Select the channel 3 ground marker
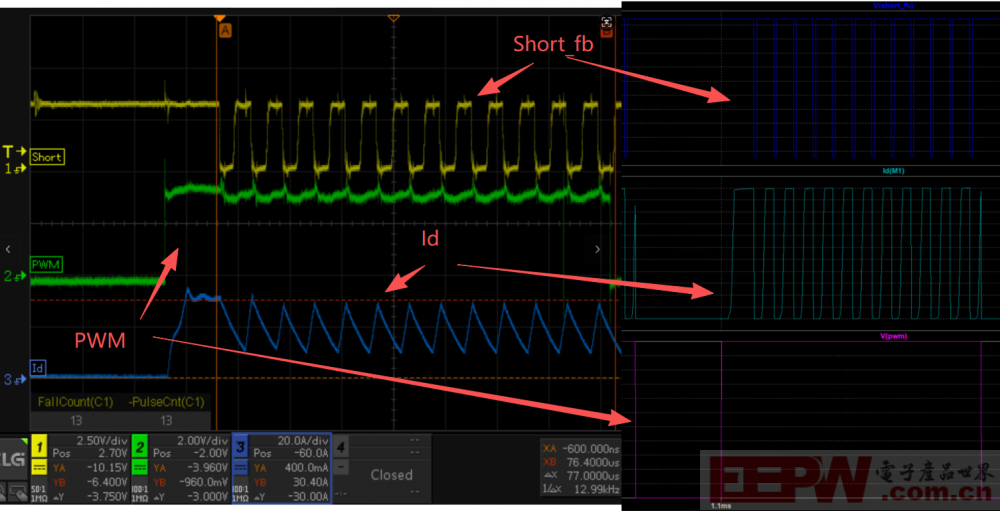 coord(10,379)
